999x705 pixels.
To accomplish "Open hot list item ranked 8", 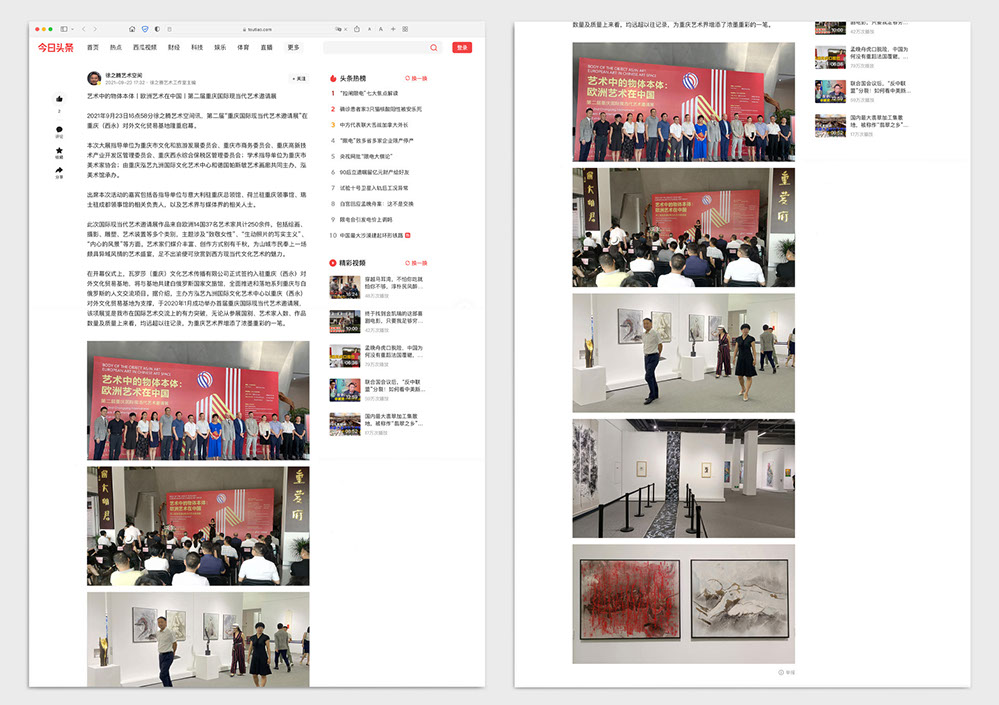I will [x=371, y=204].
